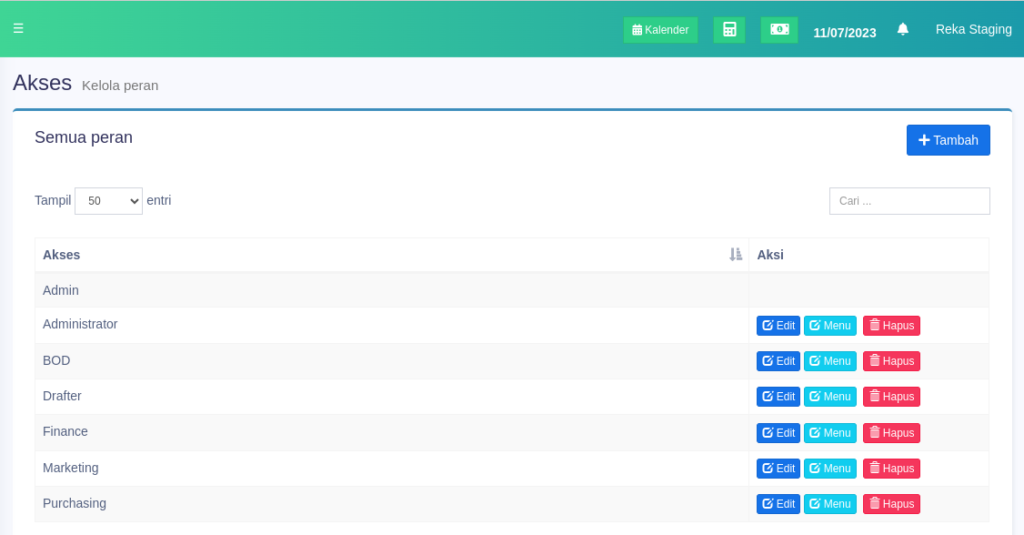The width and height of the screenshot is (1024, 535).
Task: Open Menu settings for Marketing role
Action: (x=830, y=468)
